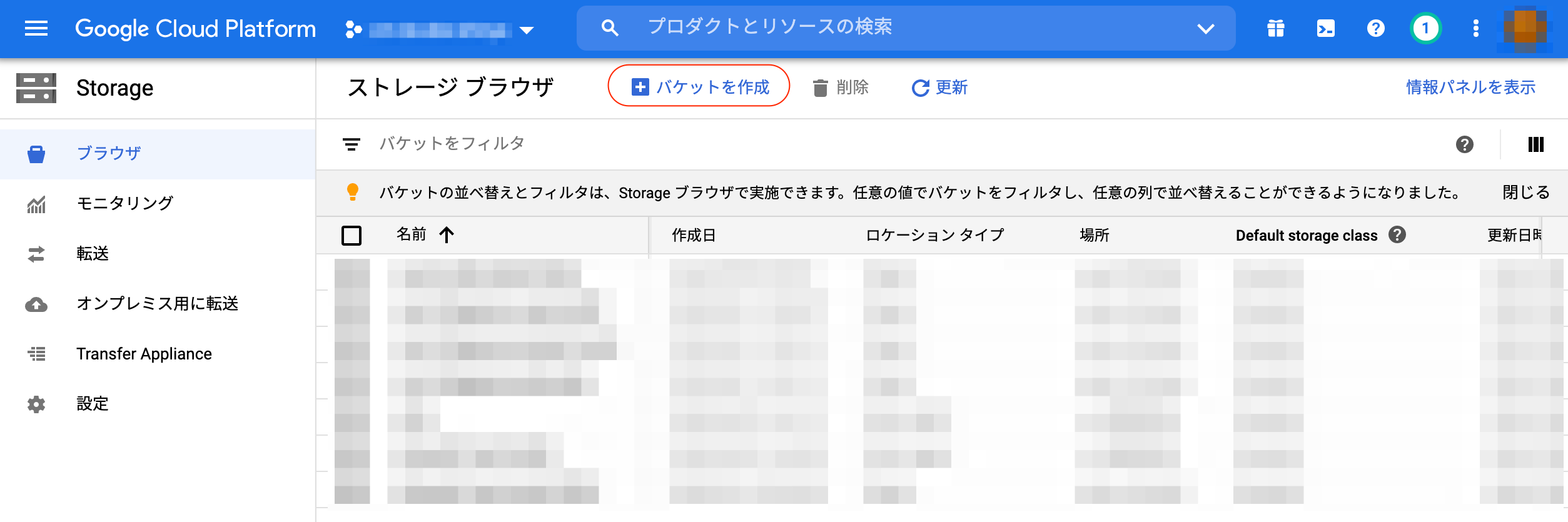Open the gift free trial icon

[1276, 28]
